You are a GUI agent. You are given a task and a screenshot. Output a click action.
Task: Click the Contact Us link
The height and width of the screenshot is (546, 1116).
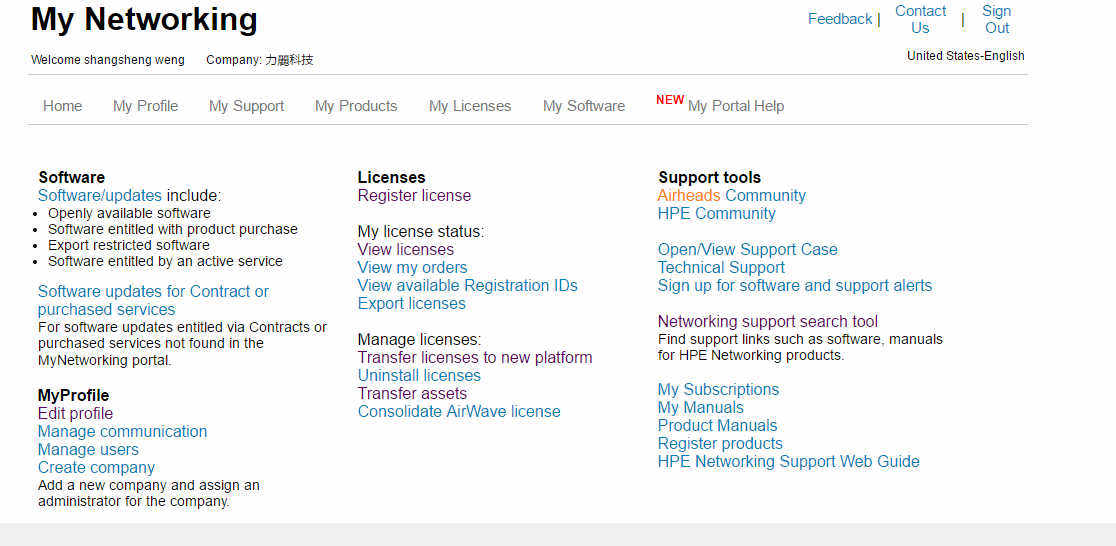(920, 19)
